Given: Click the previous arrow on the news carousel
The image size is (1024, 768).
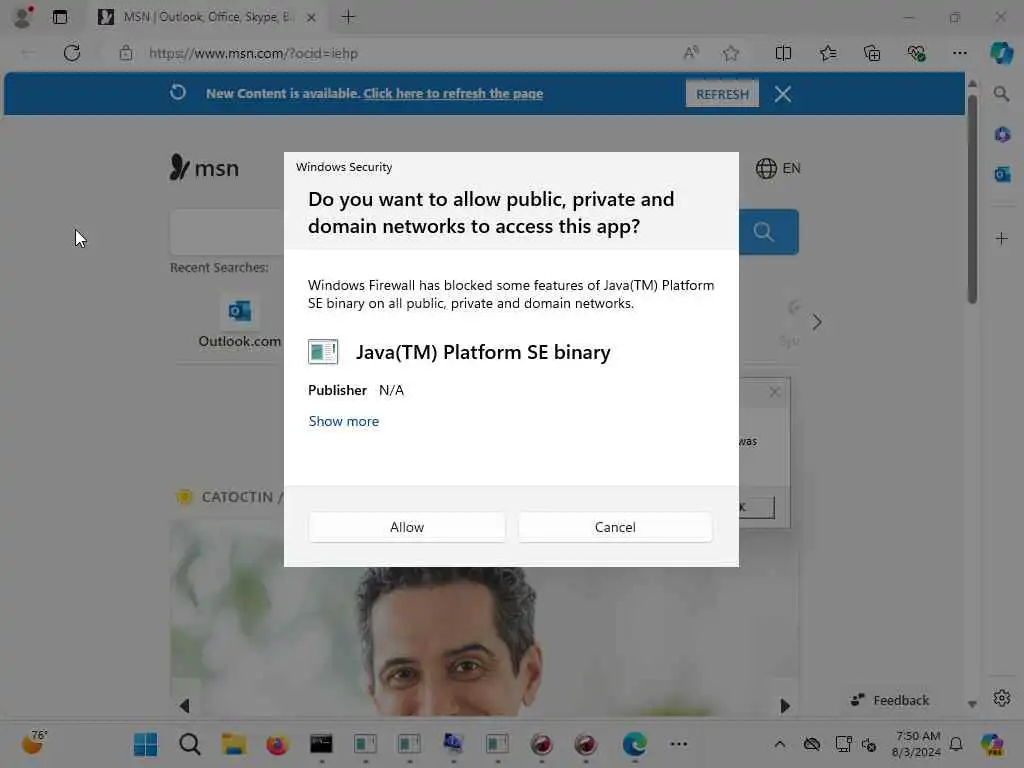Looking at the screenshot, I should (x=184, y=705).
